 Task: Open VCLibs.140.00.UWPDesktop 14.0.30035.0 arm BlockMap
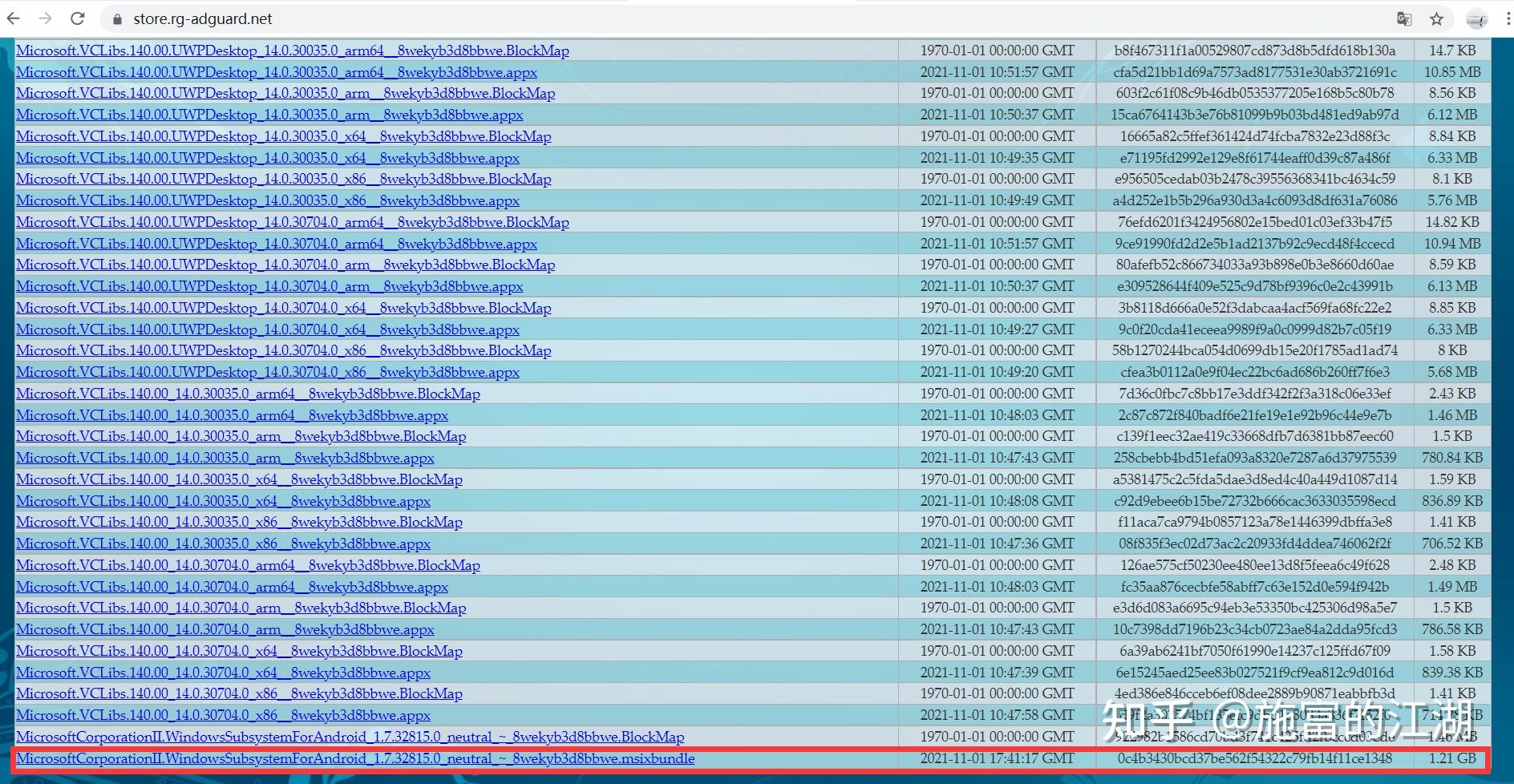pos(285,93)
